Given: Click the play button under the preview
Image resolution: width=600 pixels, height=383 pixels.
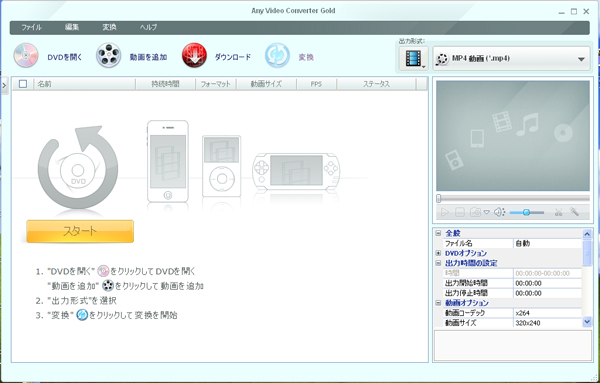Looking at the screenshot, I should pos(445,212).
